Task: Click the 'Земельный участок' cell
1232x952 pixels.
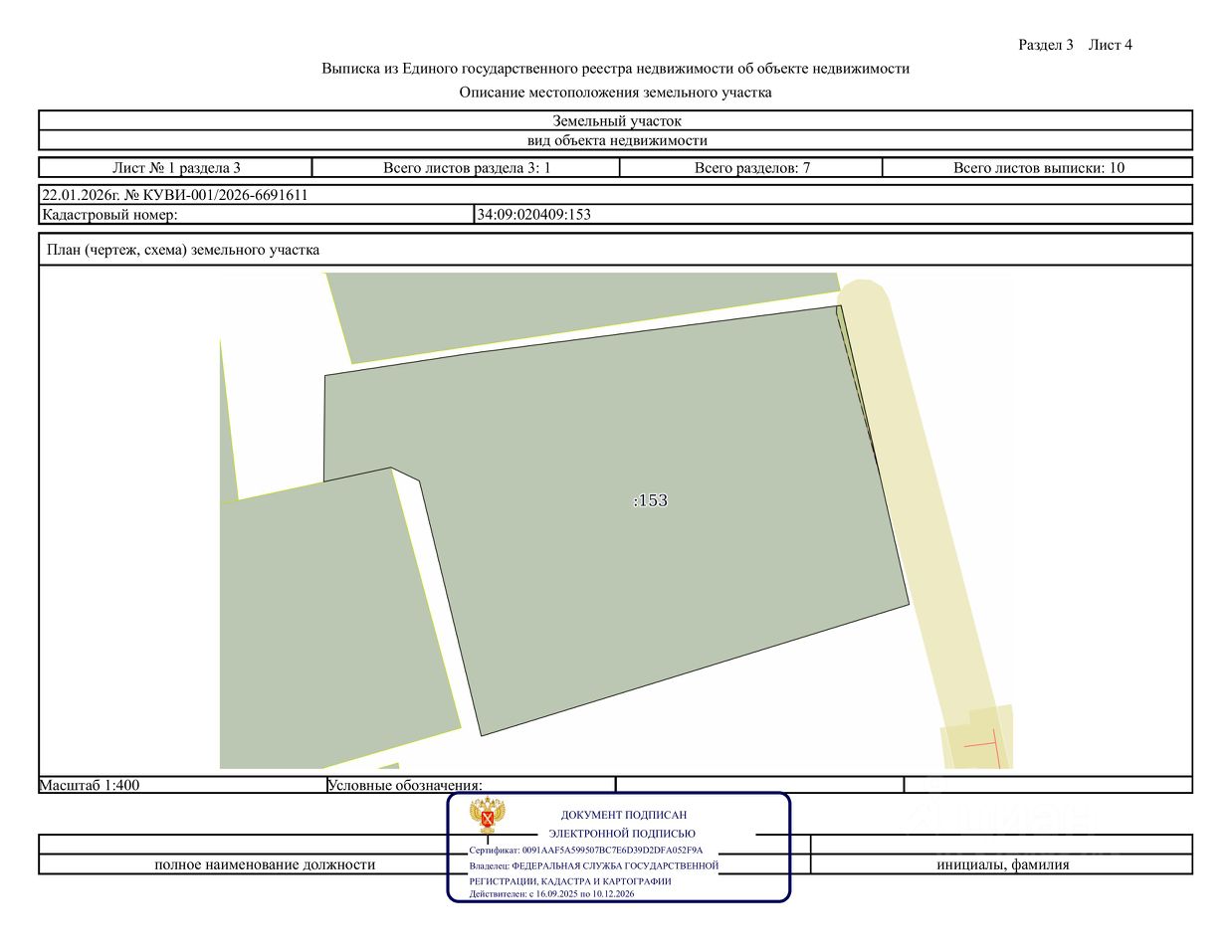Action: point(616,121)
